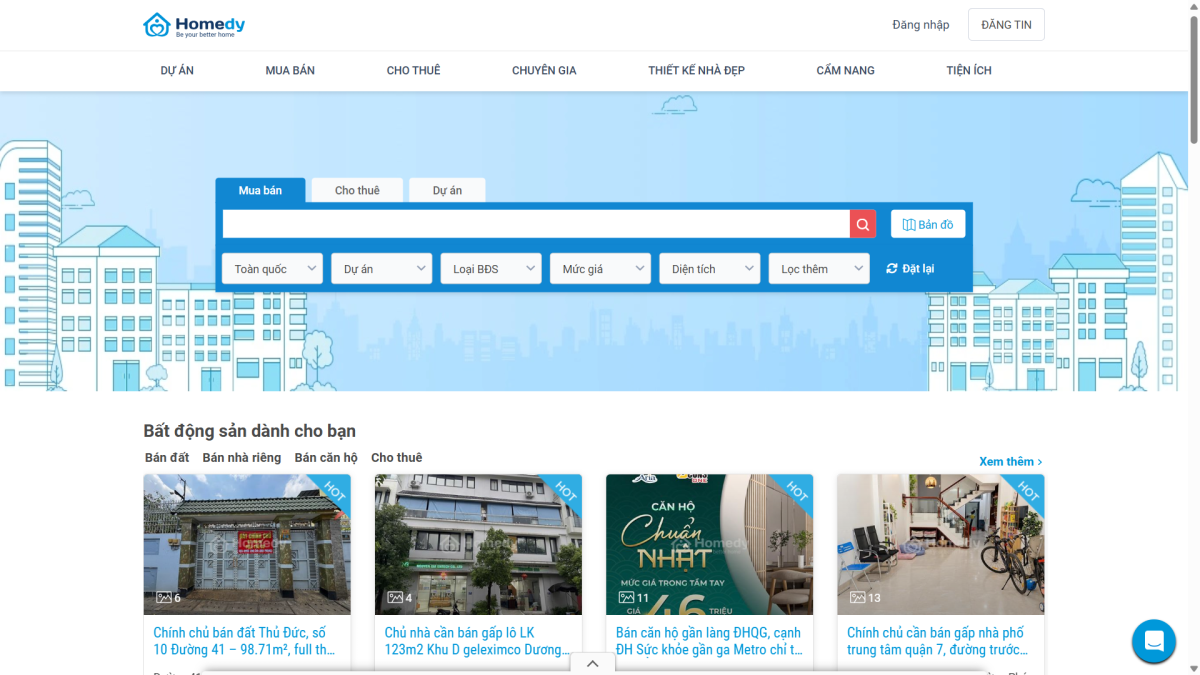The width and height of the screenshot is (1200, 675).
Task: Open the Căn hộ Chuẩn Nhật thumbnail
Action: point(709,544)
